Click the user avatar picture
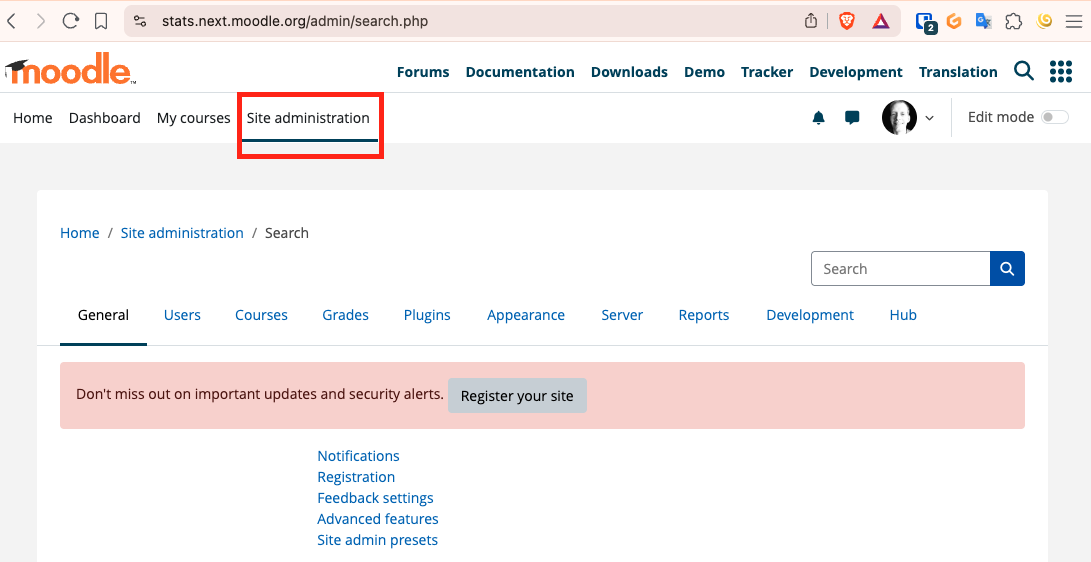The height and width of the screenshot is (562, 1091). click(899, 117)
